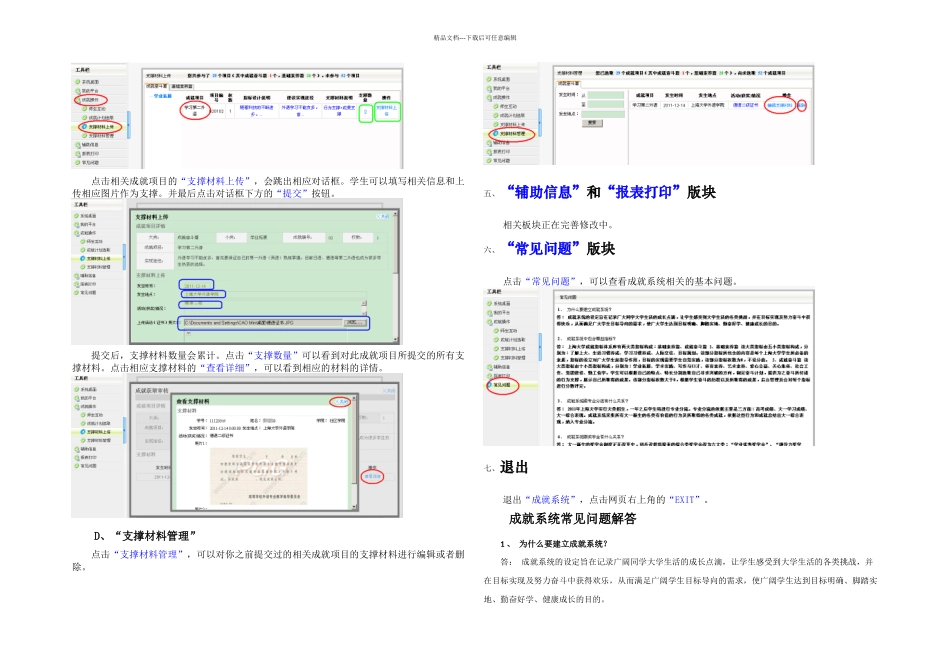Click 编辑支撑材料 link in management row
The width and height of the screenshot is (950, 672).
780,105
